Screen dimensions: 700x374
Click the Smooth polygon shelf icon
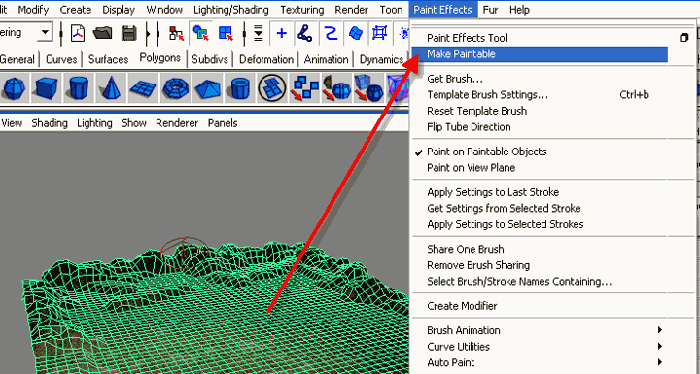pos(369,88)
